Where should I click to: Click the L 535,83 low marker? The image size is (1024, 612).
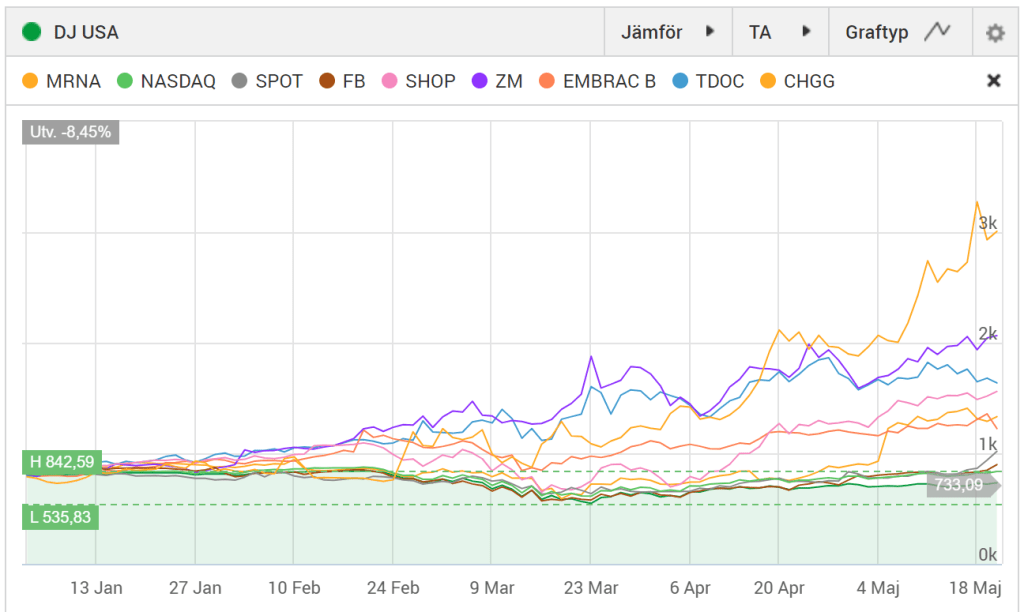60,517
